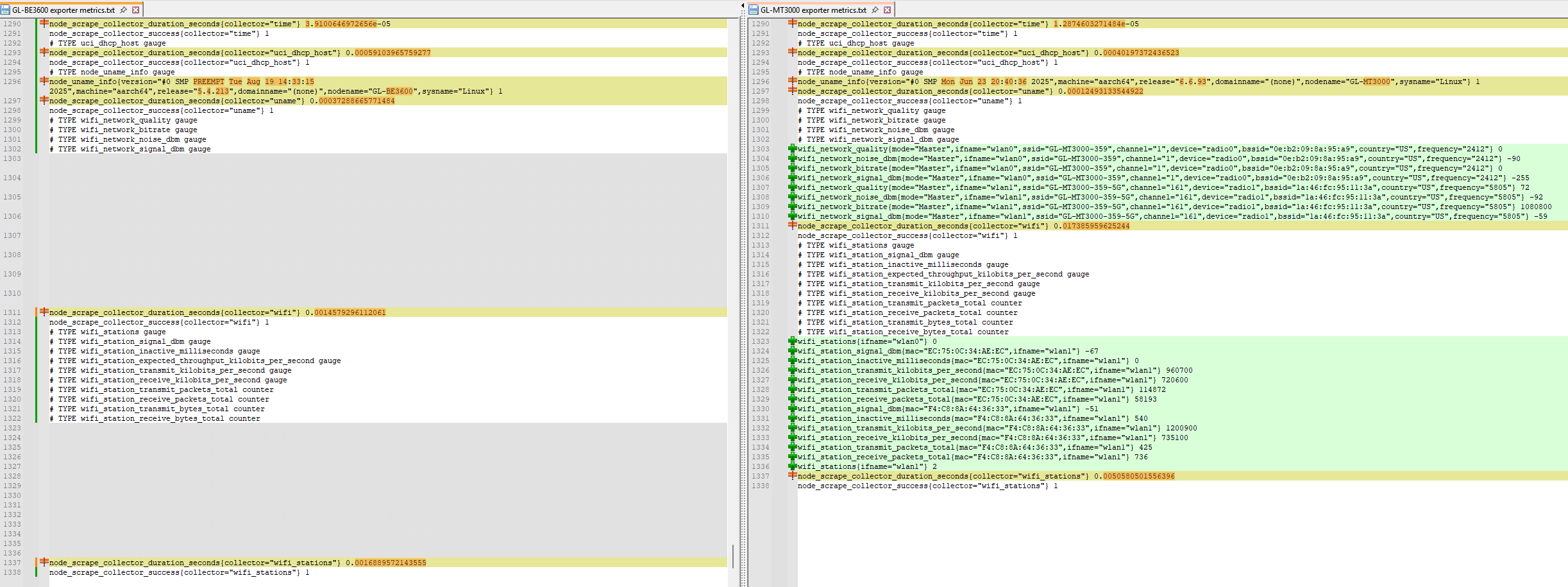Click the tab bar left scroll arrow

click(742, 5)
